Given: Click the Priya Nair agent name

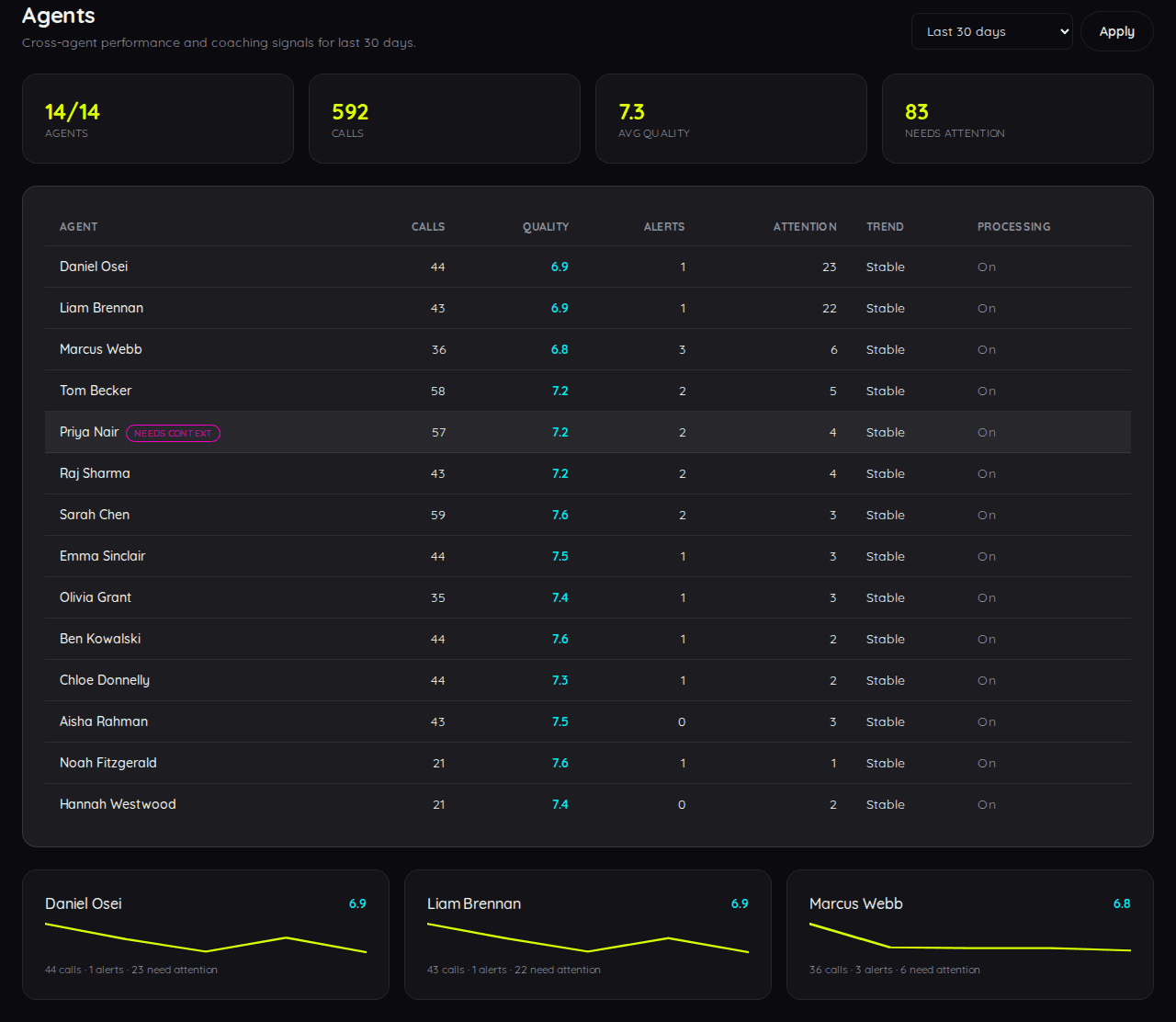Looking at the screenshot, I should (89, 432).
